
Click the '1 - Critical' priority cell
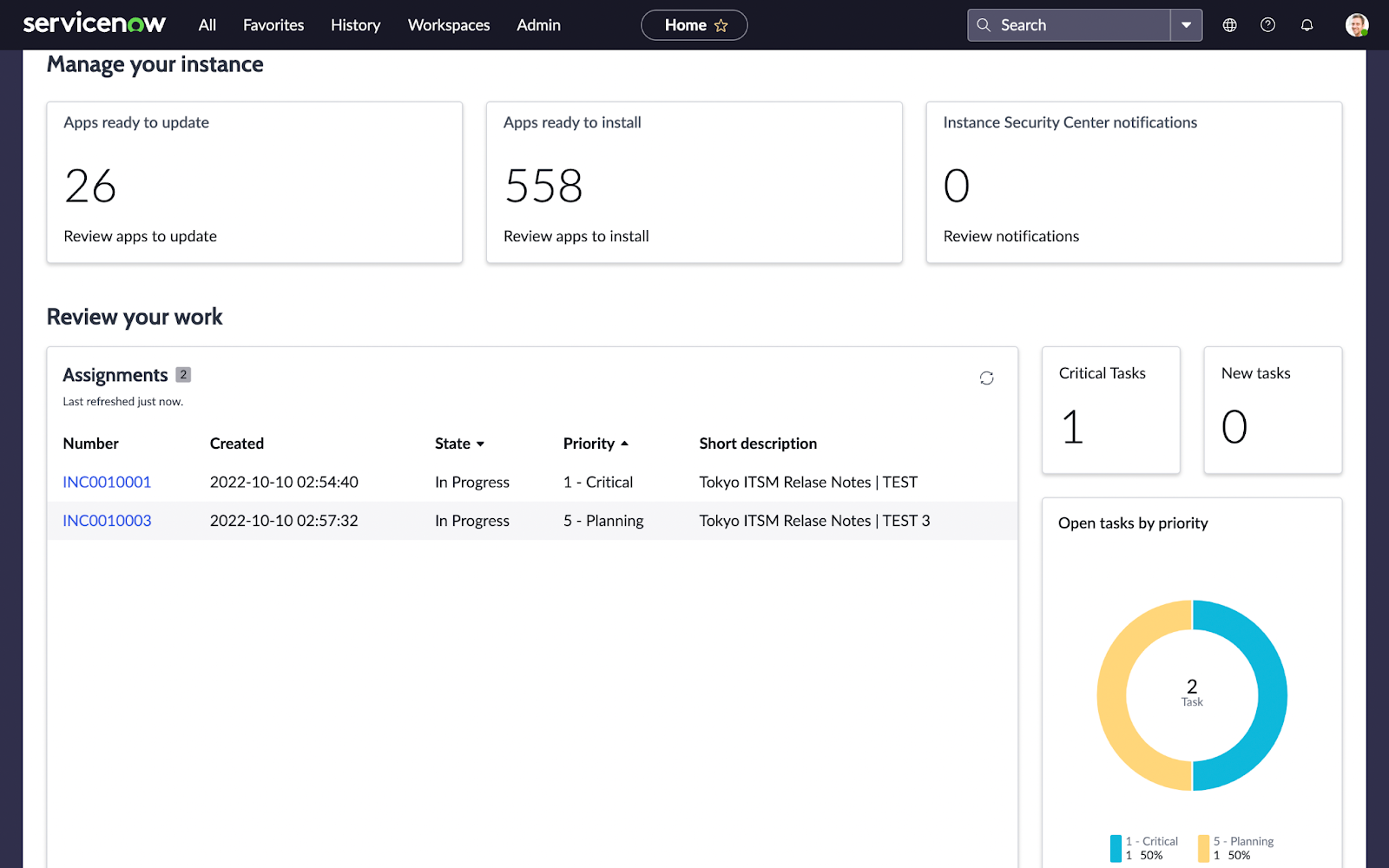tap(598, 482)
